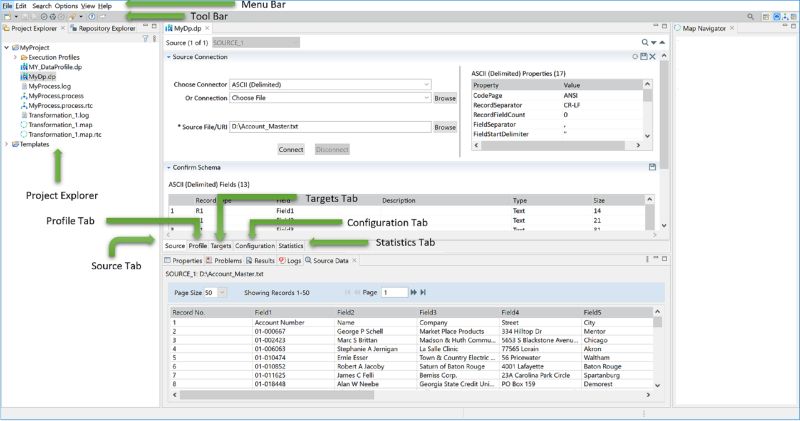Viewport: 800px width, 421px height.
Task: Open dropdown arrow beside the New toolbar icon
Action: pyautogui.click(x=16, y=17)
